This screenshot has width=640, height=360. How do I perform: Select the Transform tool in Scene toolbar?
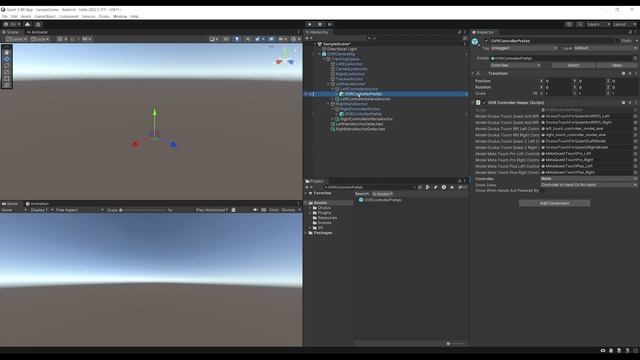tap(7, 85)
